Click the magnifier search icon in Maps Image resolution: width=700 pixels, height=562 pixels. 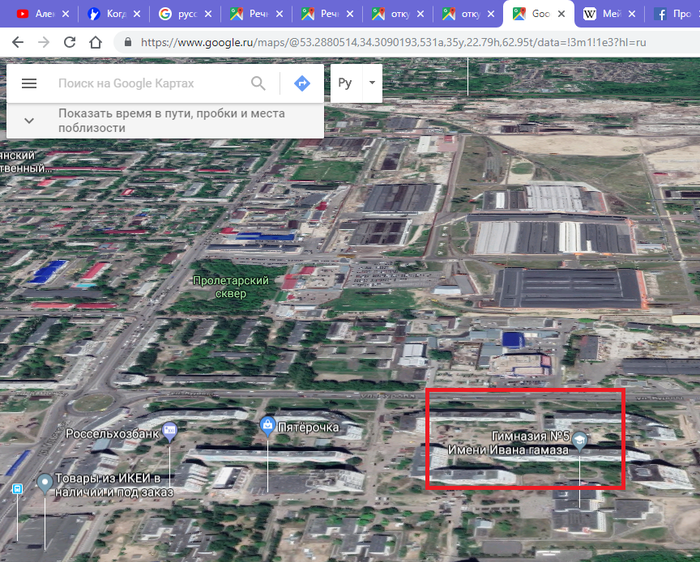click(259, 84)
